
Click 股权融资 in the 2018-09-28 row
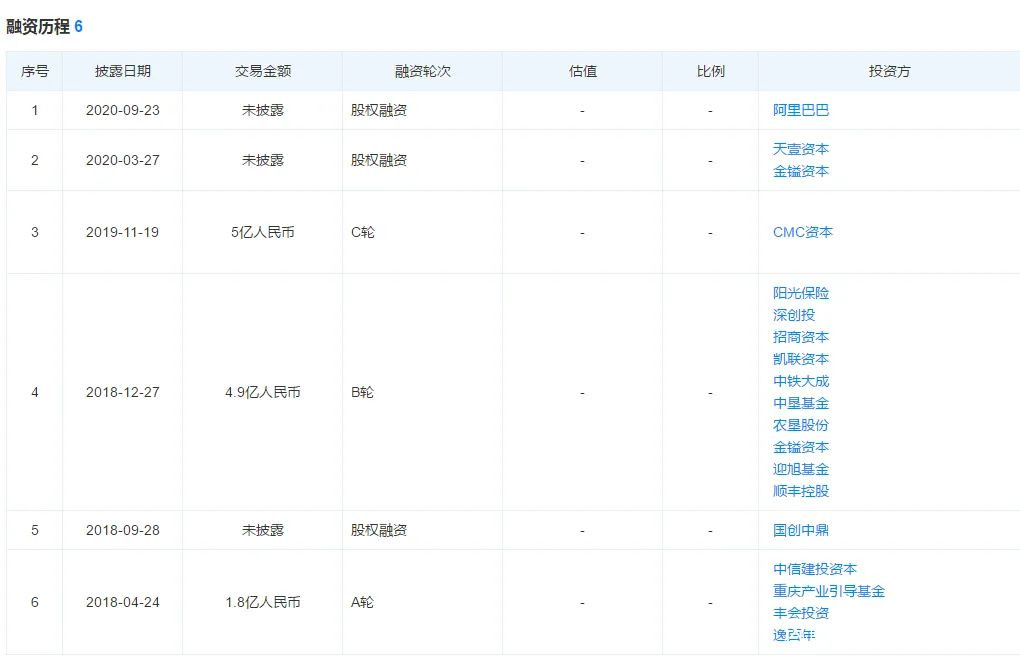point(379,531)
